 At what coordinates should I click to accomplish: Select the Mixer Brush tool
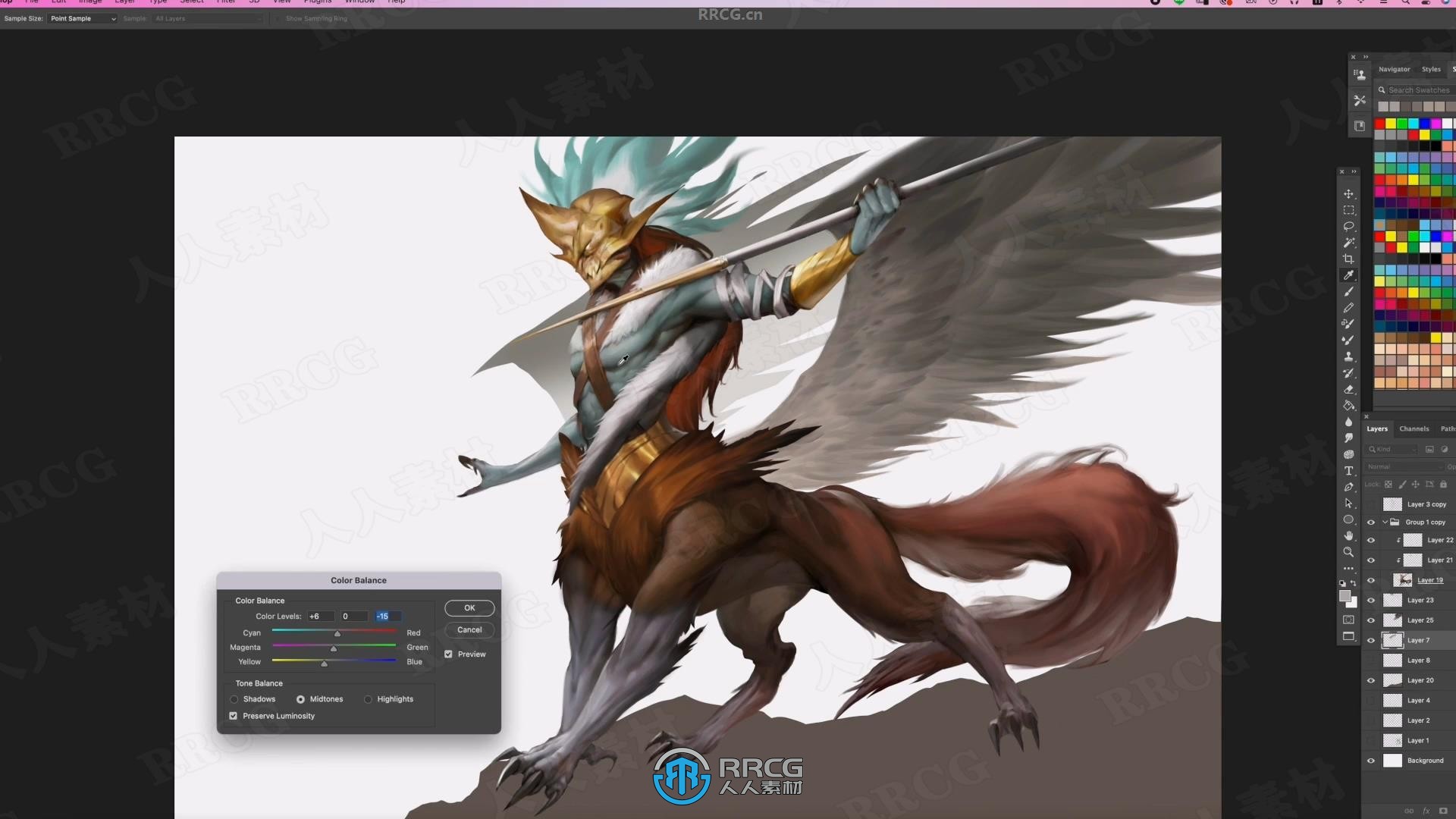click(1348, 340)
